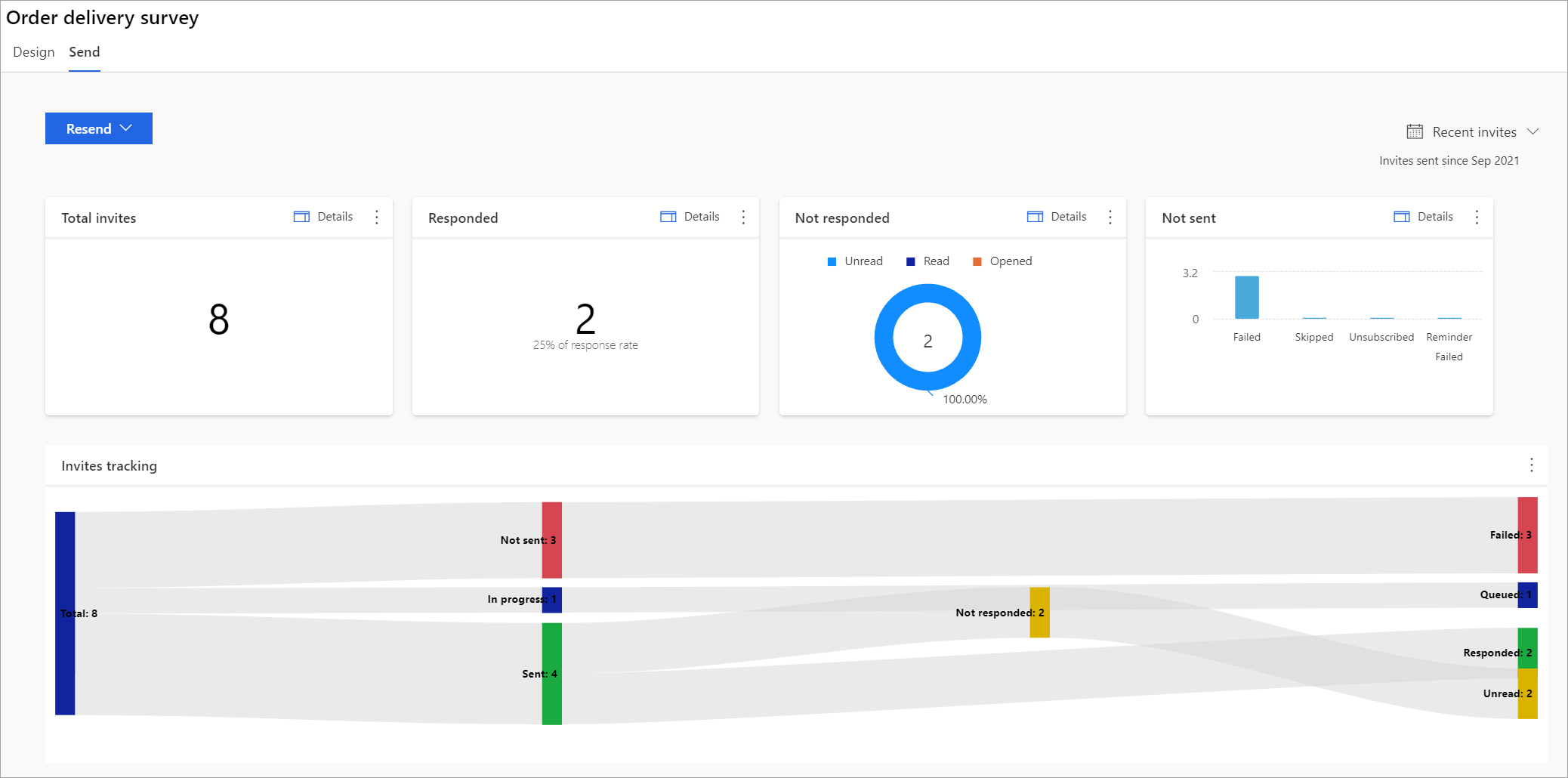This screenshot has height=778, width=1568.
Task: Toggle the Unread legend item
Action: [855, 261]
